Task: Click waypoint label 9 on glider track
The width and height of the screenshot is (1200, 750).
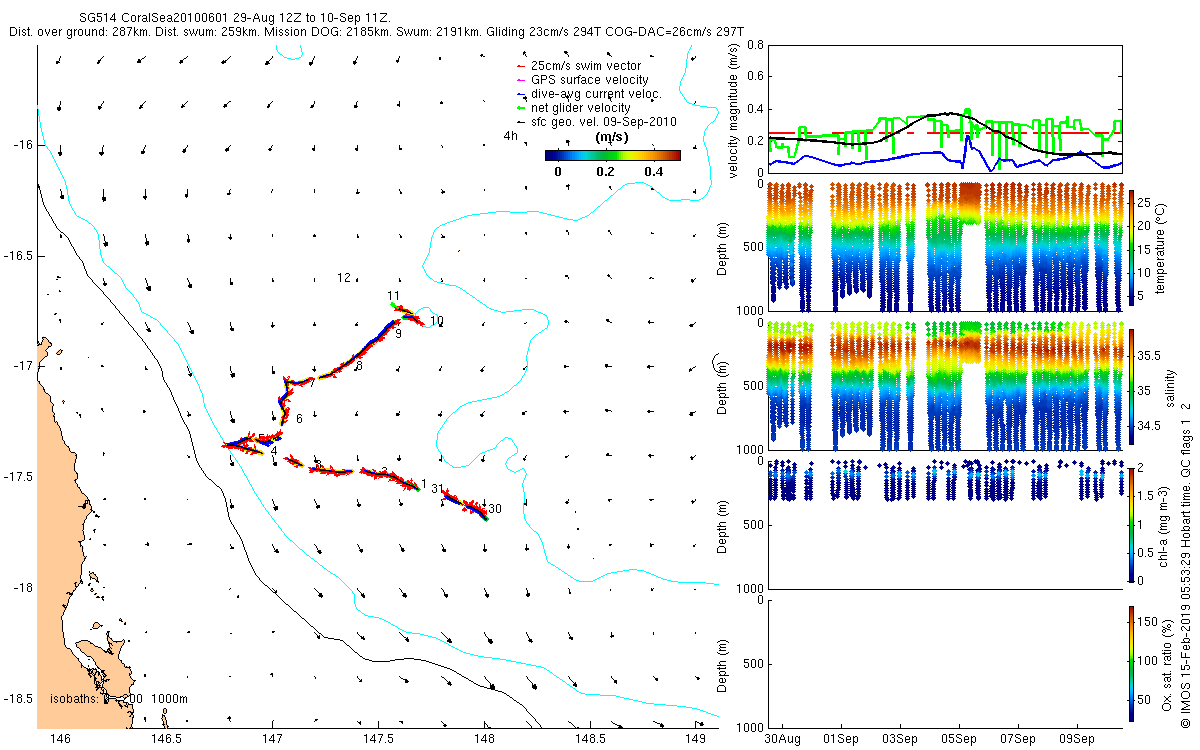Action: (x=398, y=335)
